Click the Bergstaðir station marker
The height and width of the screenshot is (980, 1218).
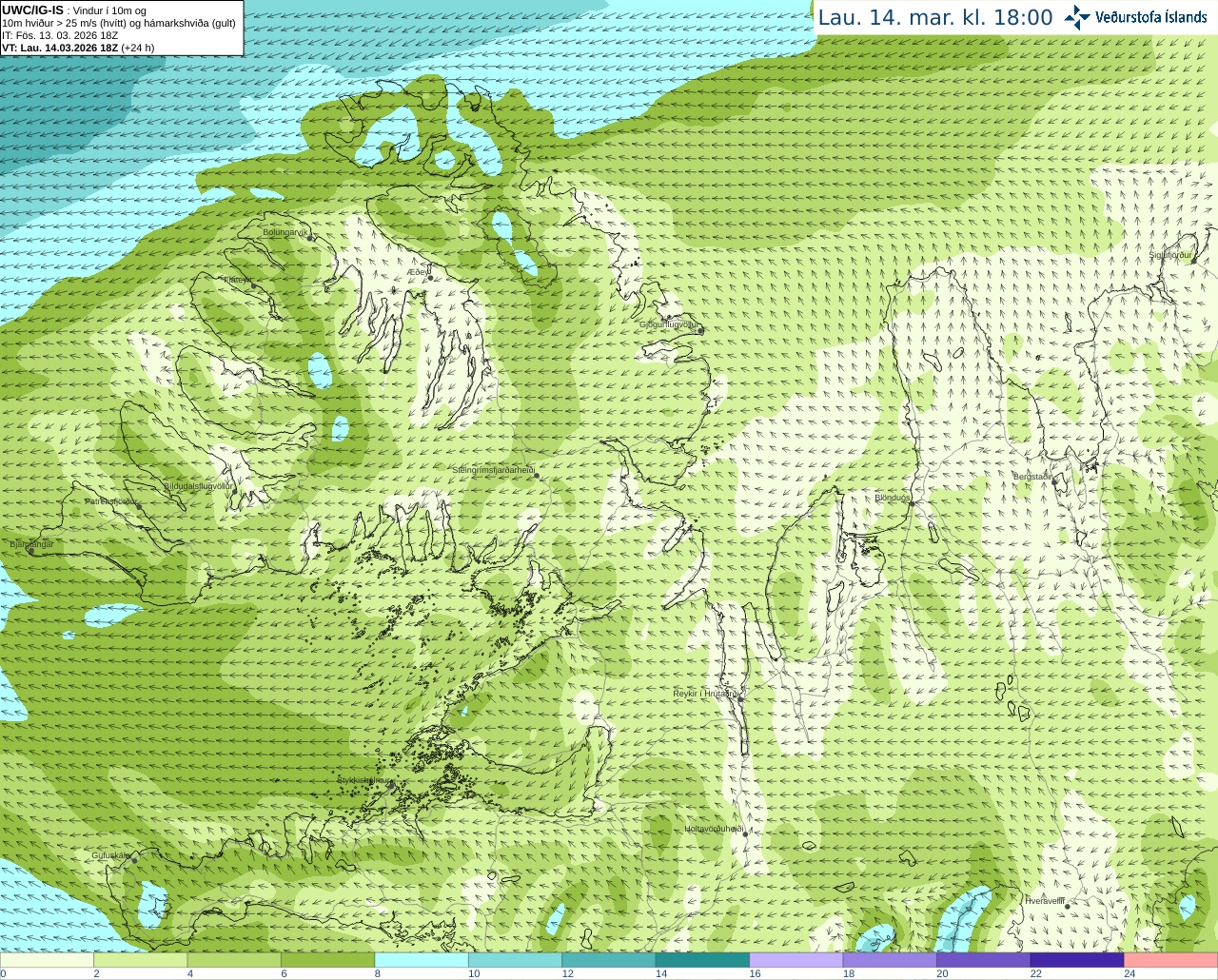(1054, 481)
